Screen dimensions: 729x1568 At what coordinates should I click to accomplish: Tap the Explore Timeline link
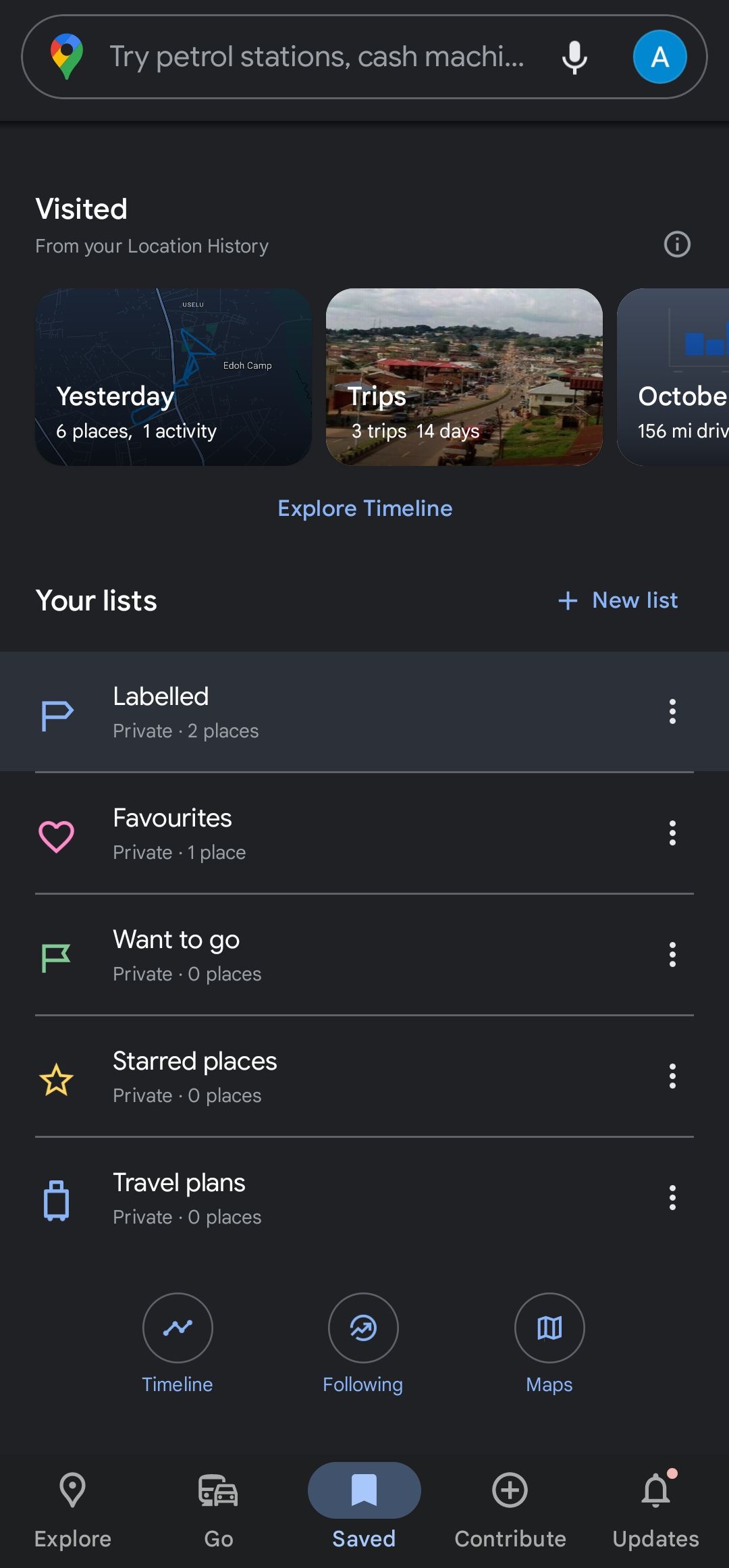tap(365, 508)
